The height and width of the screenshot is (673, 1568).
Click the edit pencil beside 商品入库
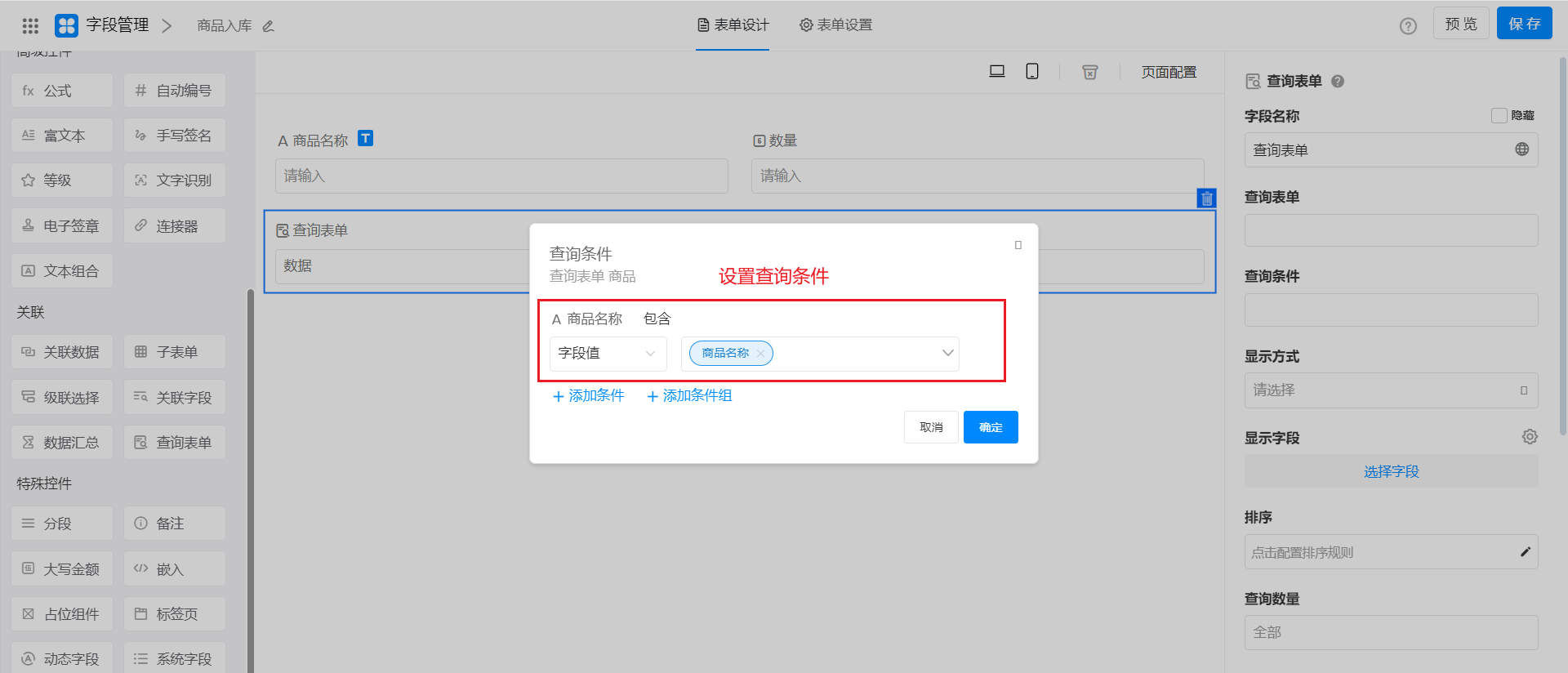[268, 26]
